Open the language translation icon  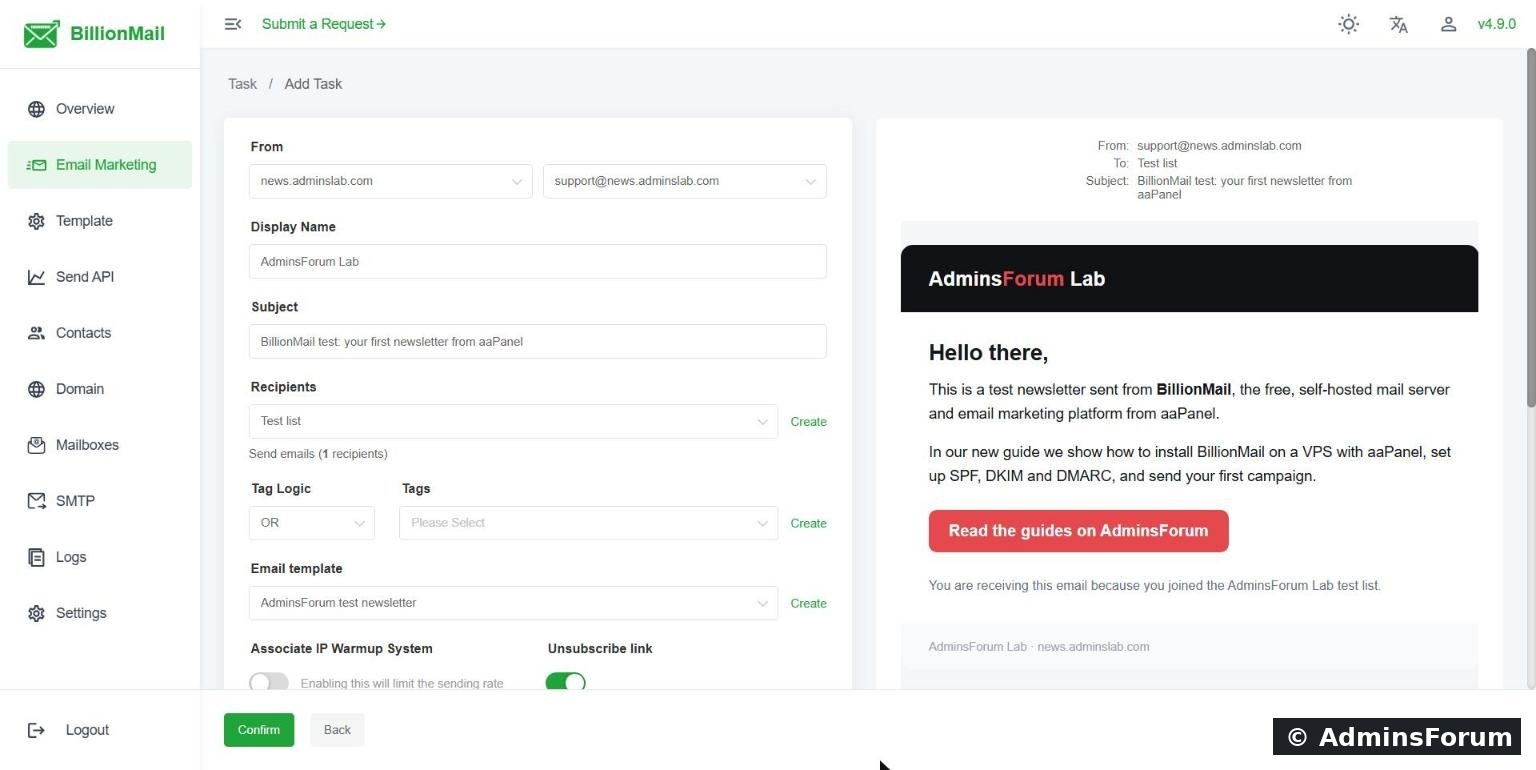coord(1399,24)
